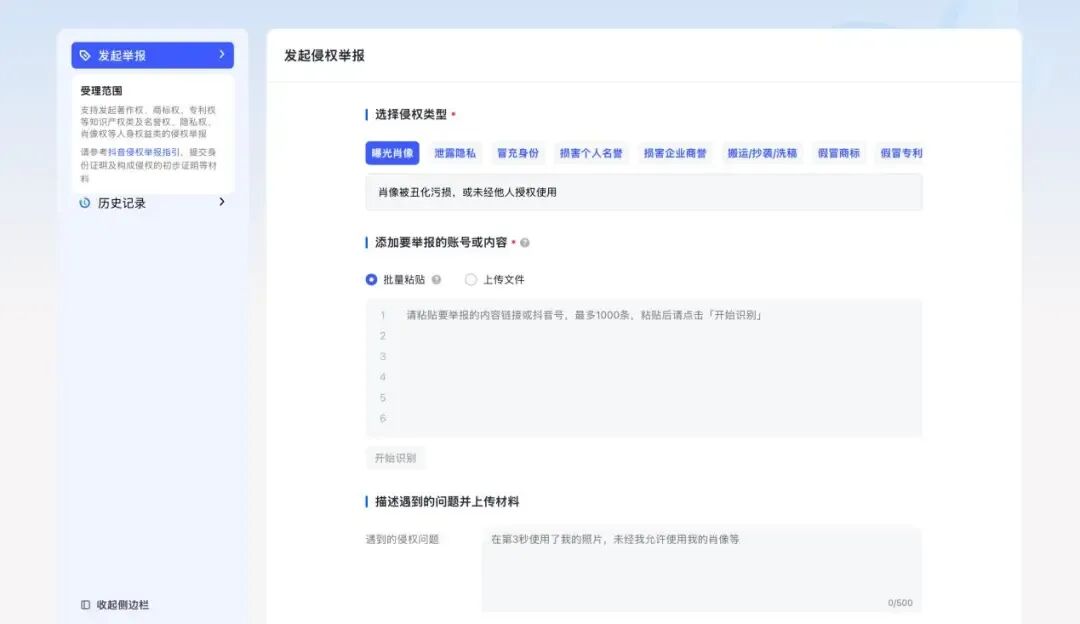The image size is (1080, 624).
Task: Click the 遇到的侵权问题 field label
Action: click(402, 539)
